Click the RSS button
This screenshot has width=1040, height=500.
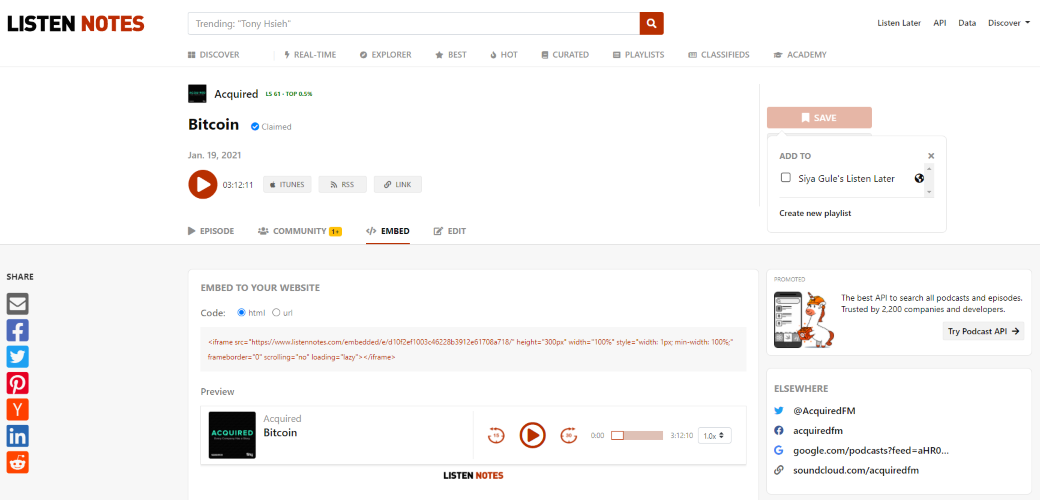[342, 185]
